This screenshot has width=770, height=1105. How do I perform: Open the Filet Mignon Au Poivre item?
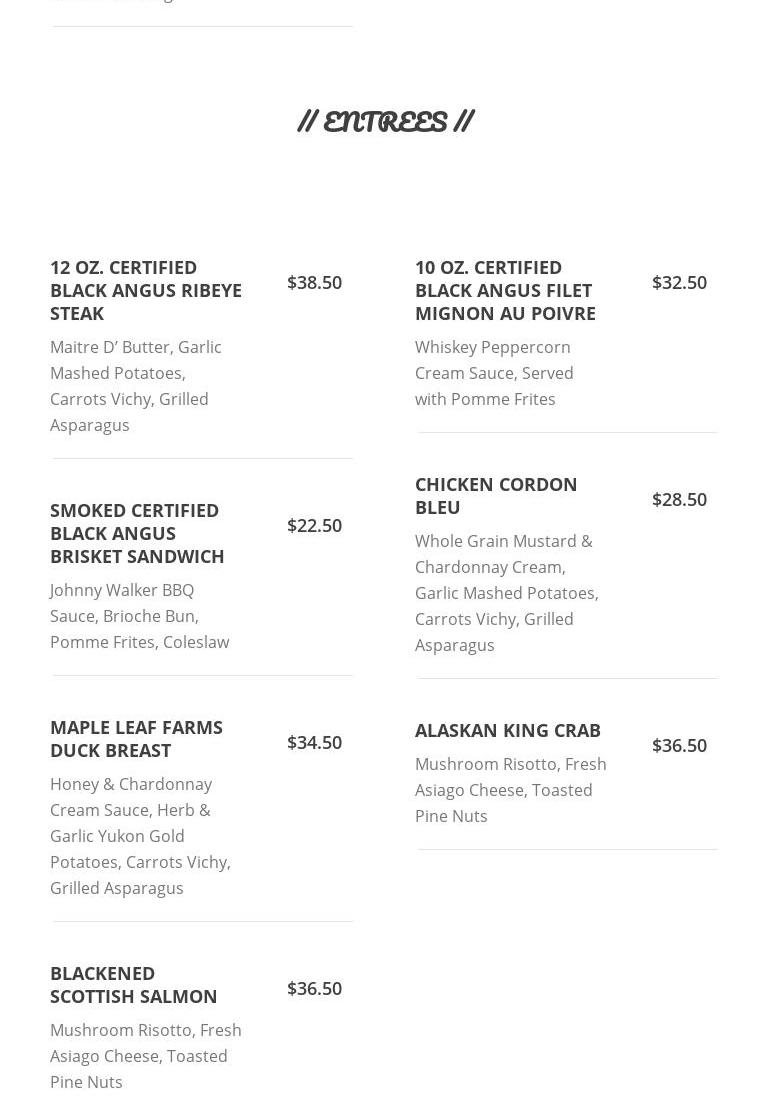coord(505,290)
